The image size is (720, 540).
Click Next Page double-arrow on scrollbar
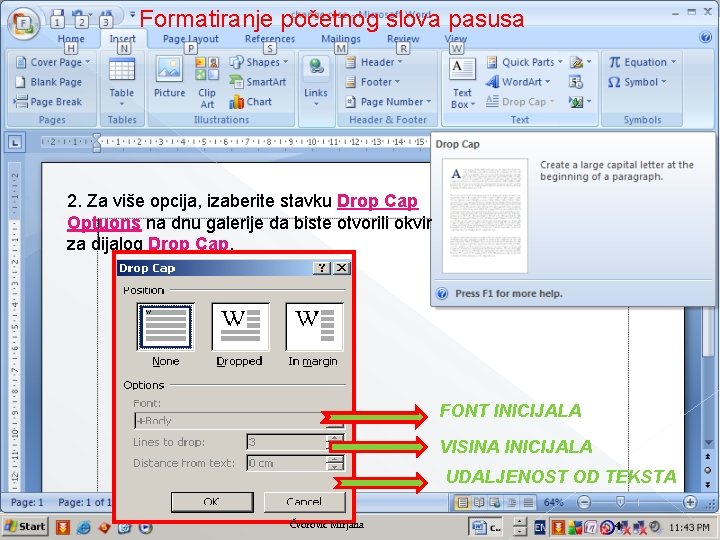click(x=708, y=484)
